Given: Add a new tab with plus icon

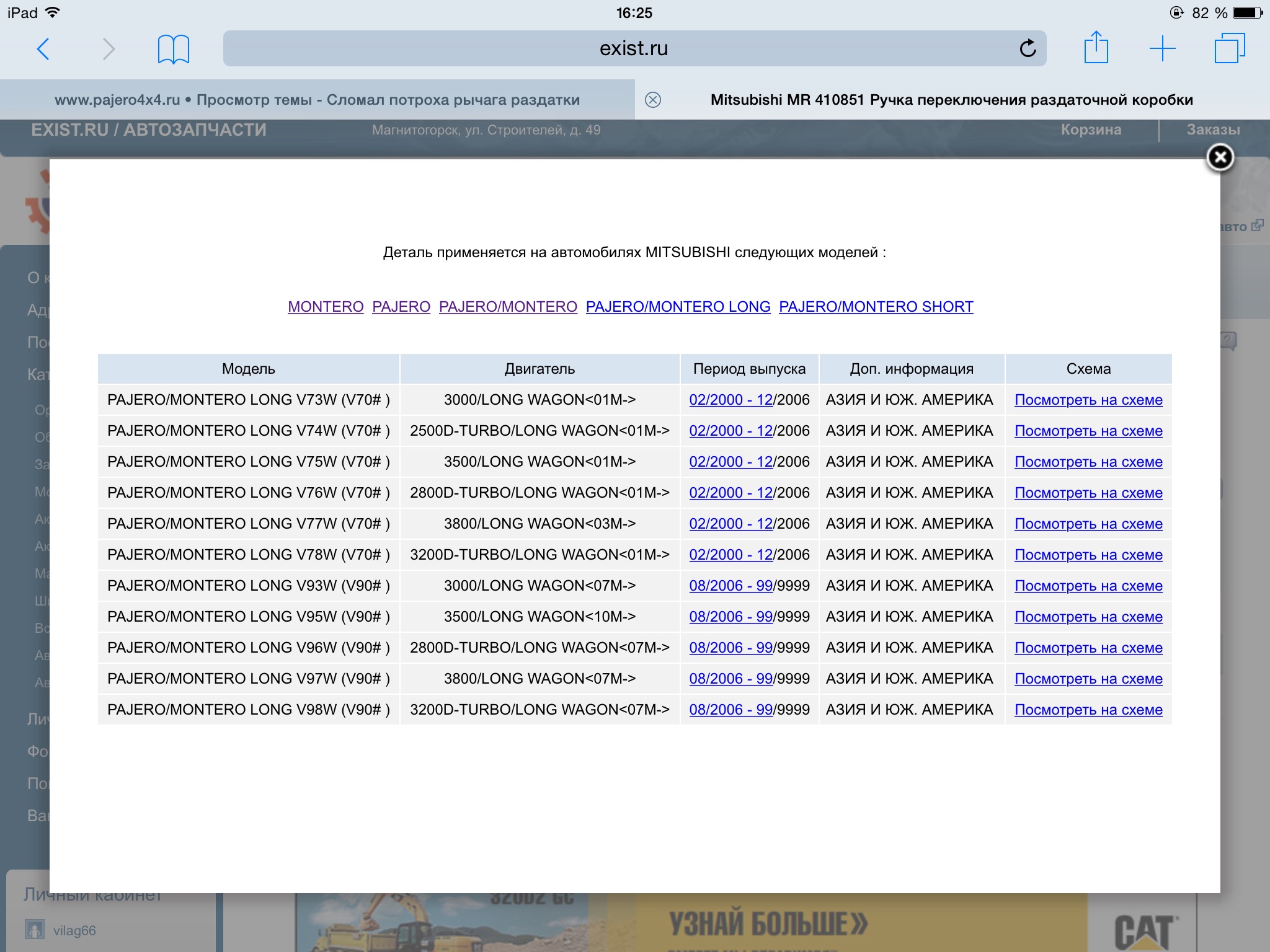Looking at the screenshot, I should (1163, 48).
